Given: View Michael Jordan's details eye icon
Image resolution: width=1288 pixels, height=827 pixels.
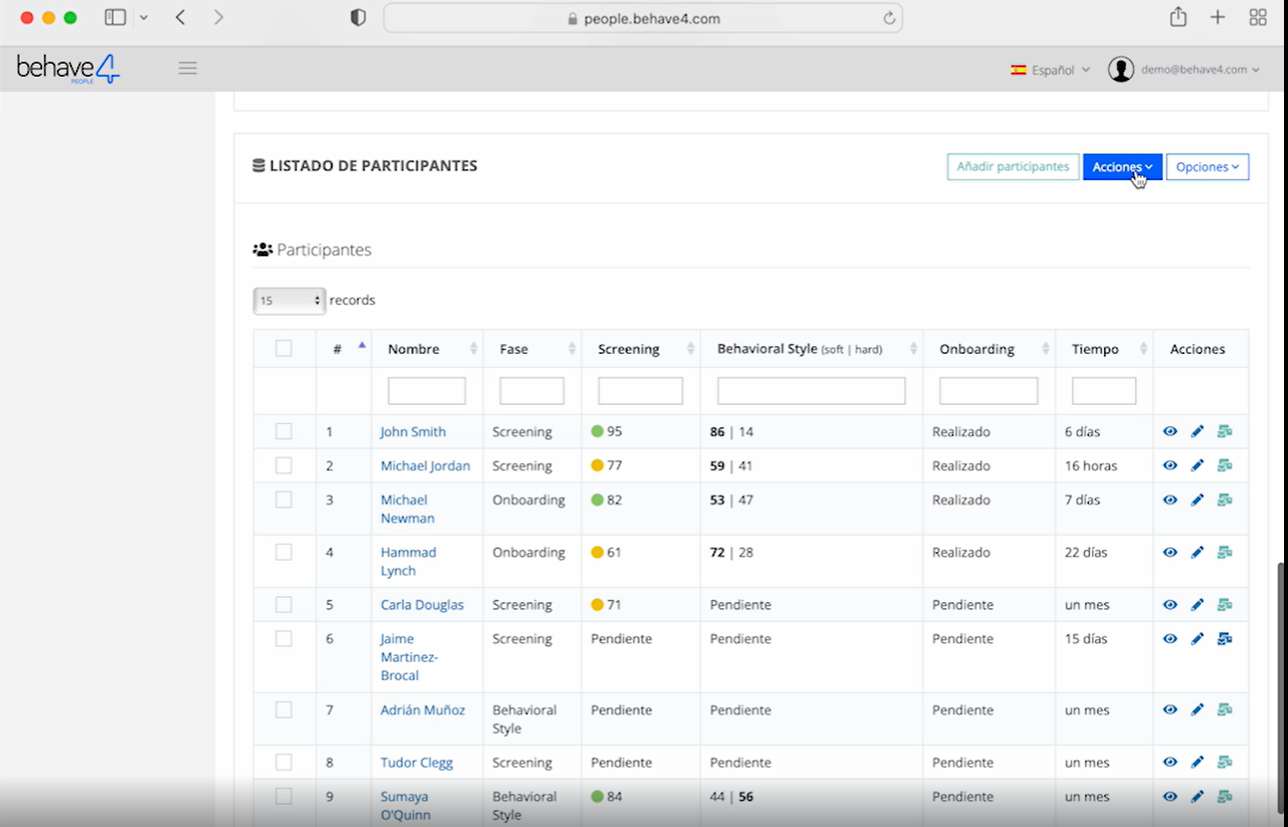Looking at the screenshot, I should pos(1170,465).
